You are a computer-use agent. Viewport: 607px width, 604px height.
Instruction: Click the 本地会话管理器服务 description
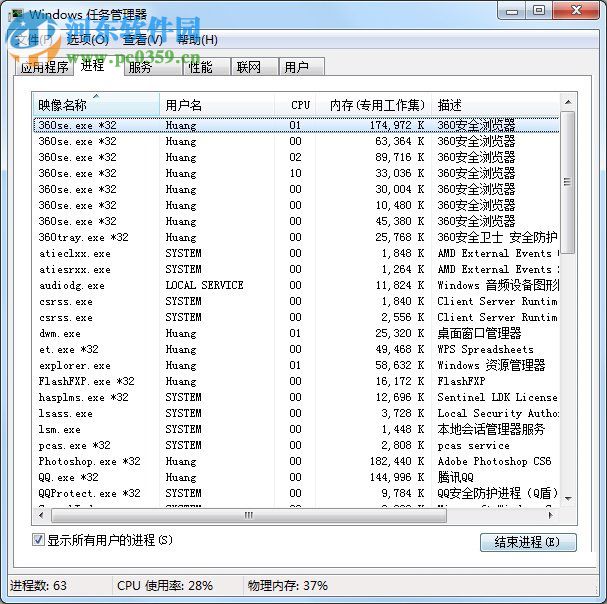click(491, 429)
